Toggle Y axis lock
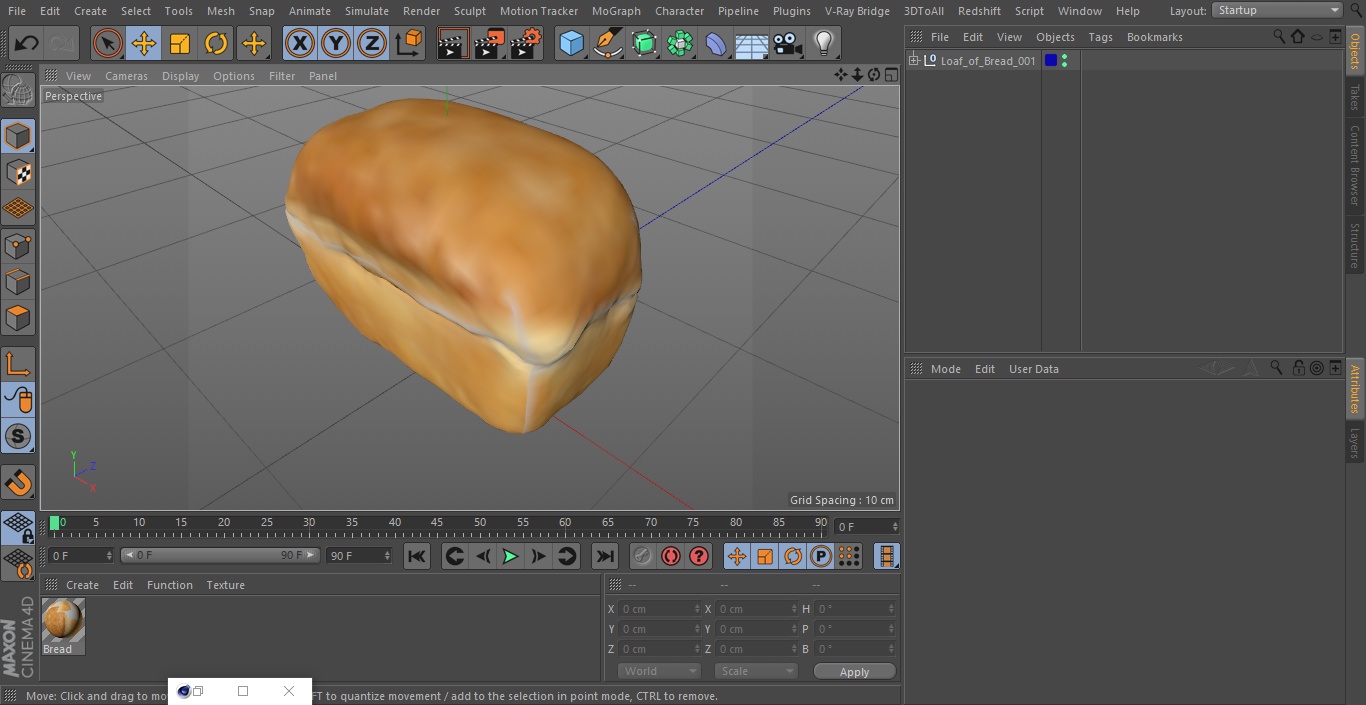This screenshot has height=705, width=1366. [336, 44]
